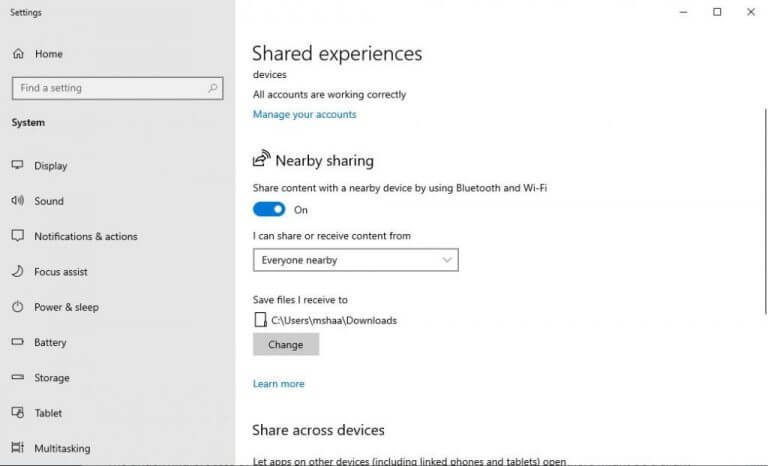The height and width of the screenshot is (466, 768).
Task: Open the Manage your accounts link
Action: 304,115
